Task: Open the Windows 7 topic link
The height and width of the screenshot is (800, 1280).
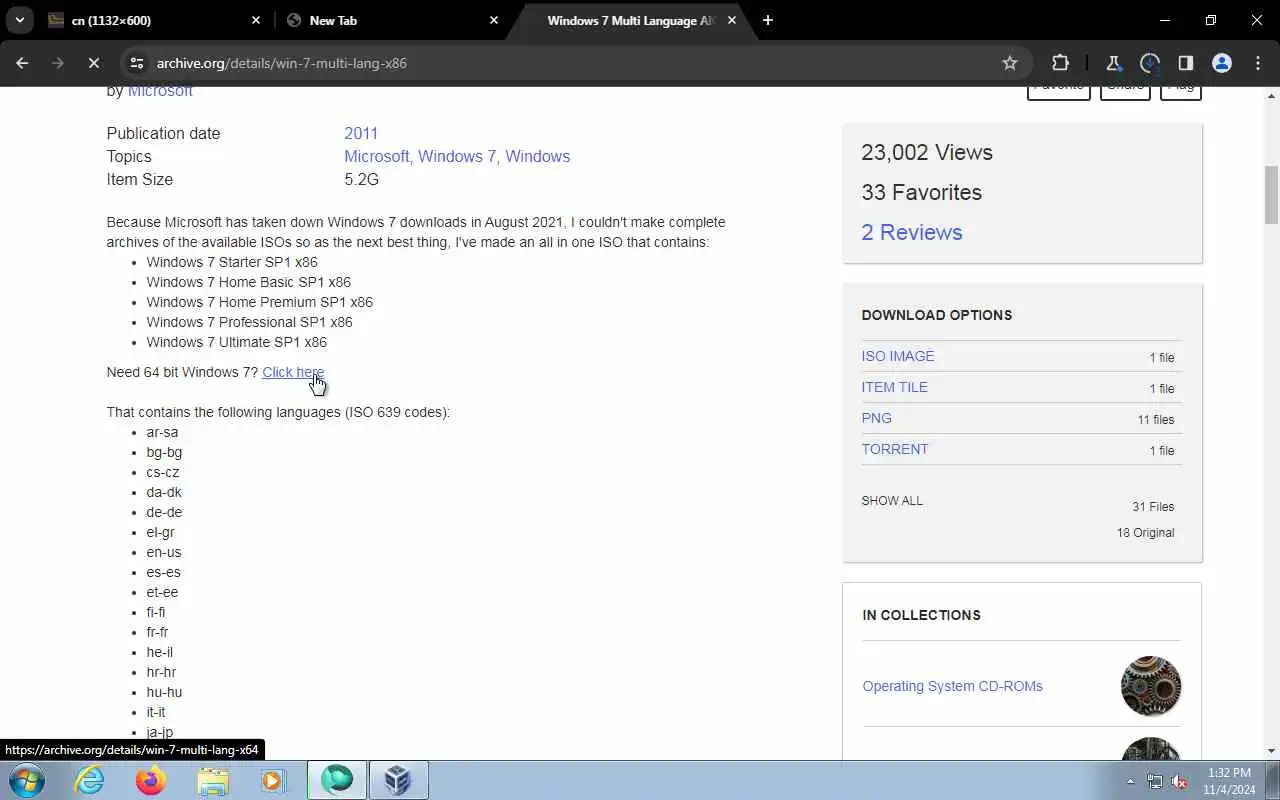Action: click(457, 156)
